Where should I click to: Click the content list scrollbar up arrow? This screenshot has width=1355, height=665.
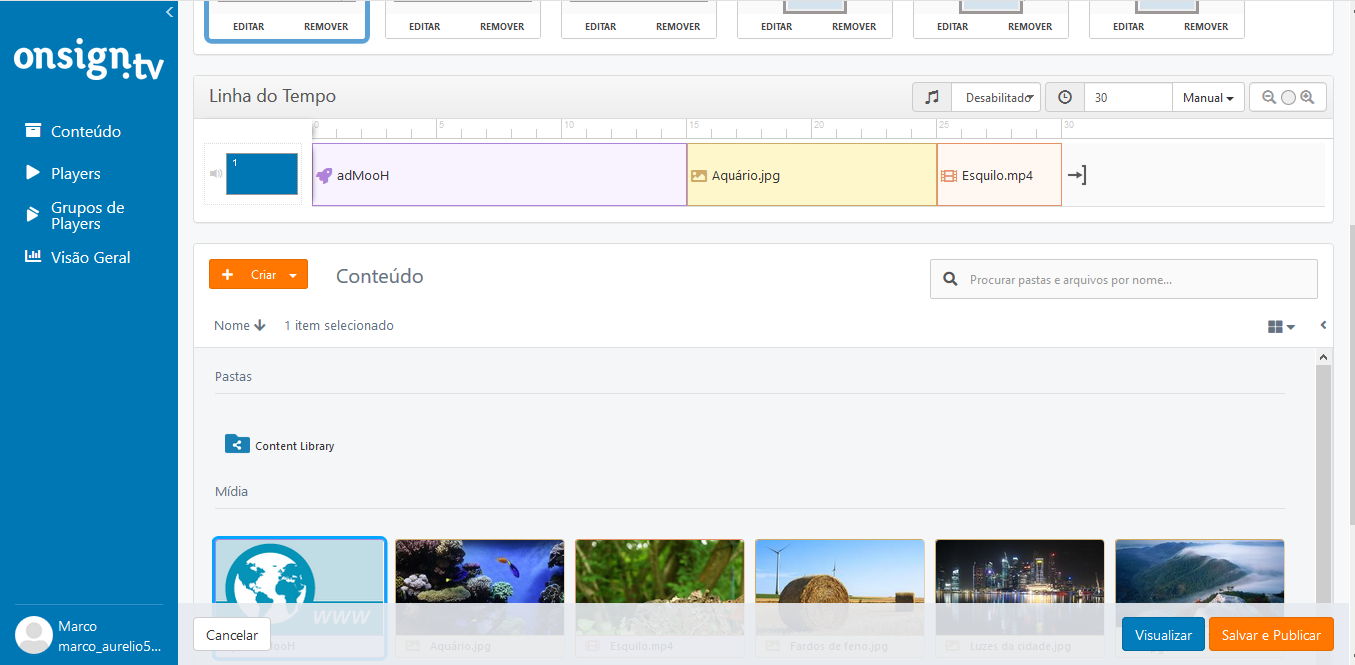(x=1324, y=357)
